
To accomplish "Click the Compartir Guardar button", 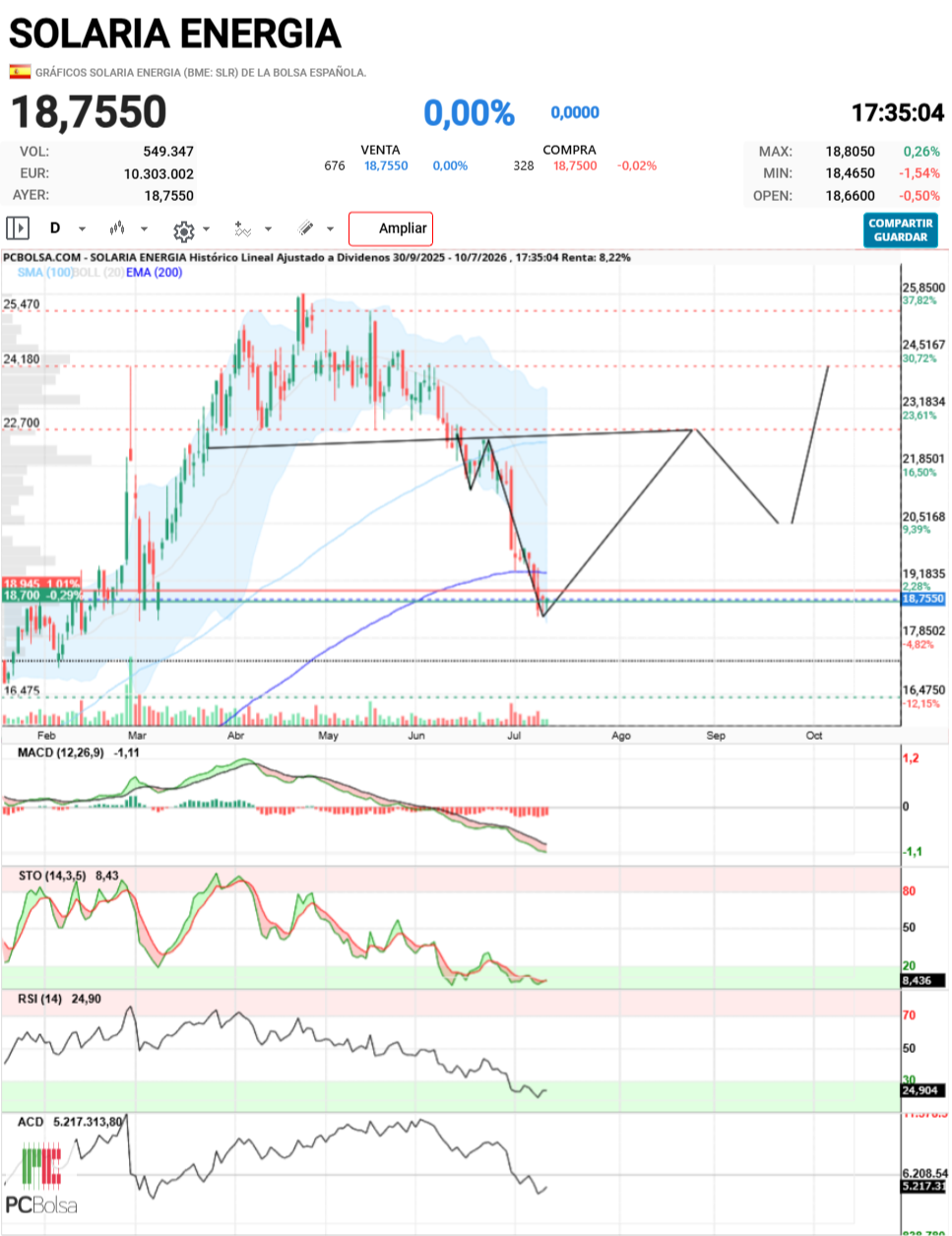I will tap(900, 230).
